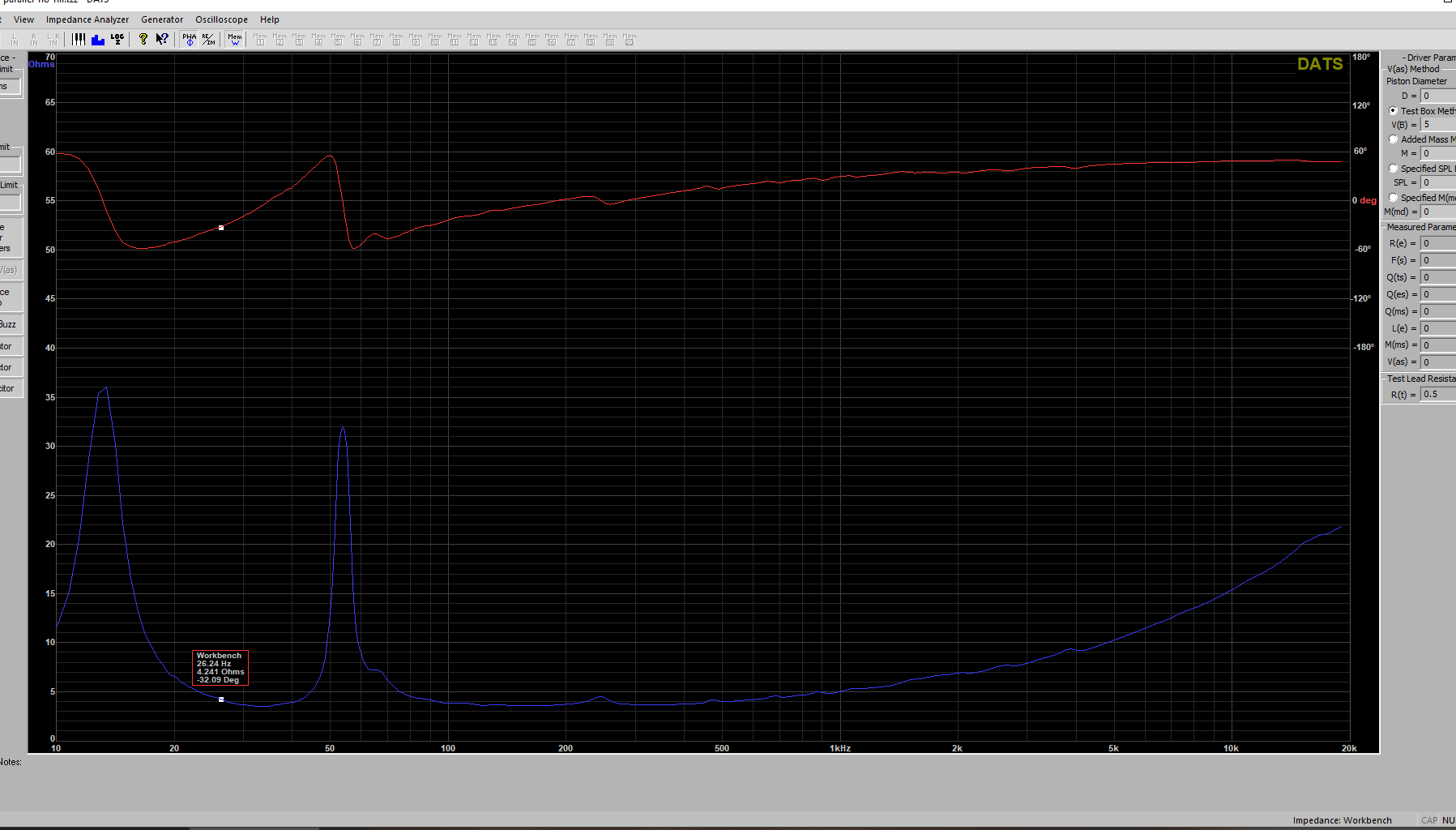Click the piston diameter D input field
Screen dimensions: 1456x830
point(1438,96)
